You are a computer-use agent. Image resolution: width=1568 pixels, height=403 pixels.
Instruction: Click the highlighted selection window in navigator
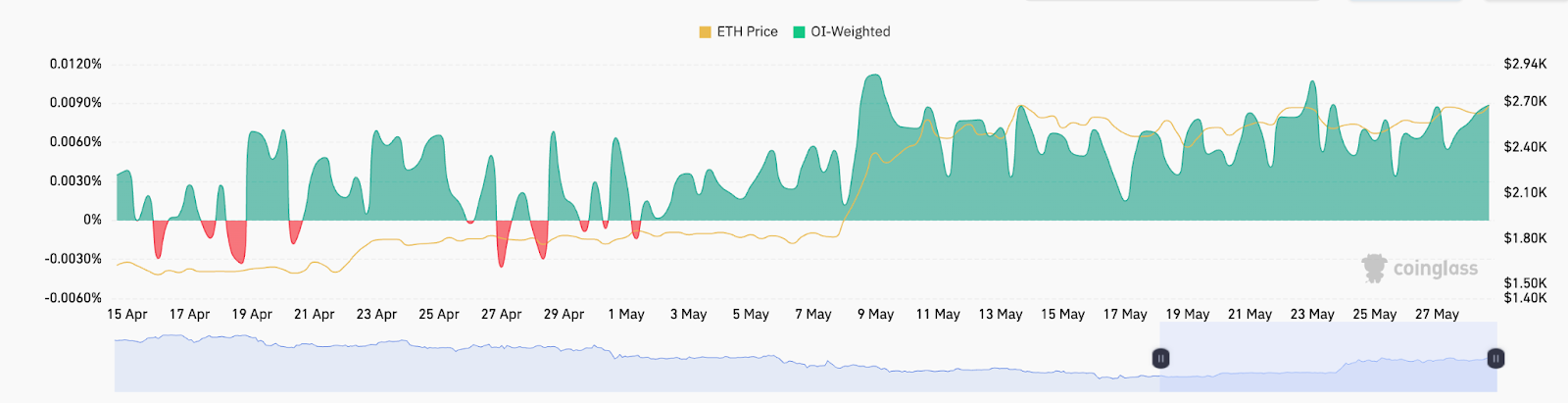pyautogui.click(x=1328, y=359)
